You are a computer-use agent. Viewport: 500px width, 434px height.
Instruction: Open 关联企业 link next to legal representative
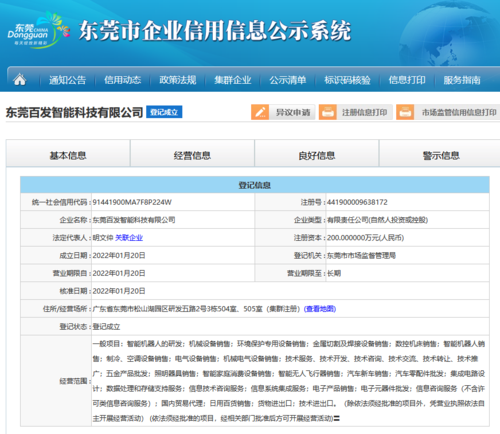click(129, 238)
